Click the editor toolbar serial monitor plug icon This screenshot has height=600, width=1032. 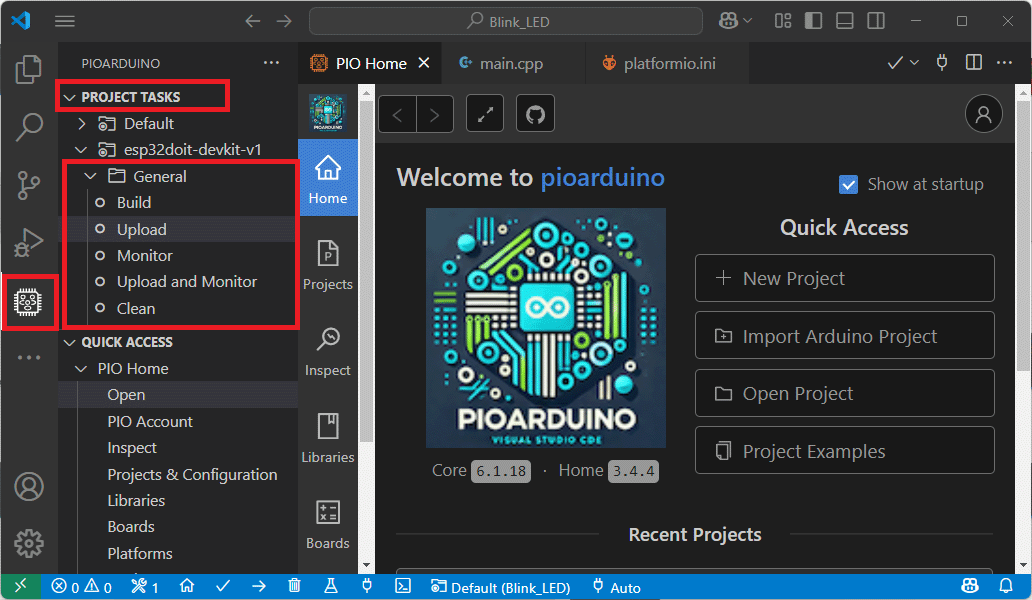tap(942, 63)
